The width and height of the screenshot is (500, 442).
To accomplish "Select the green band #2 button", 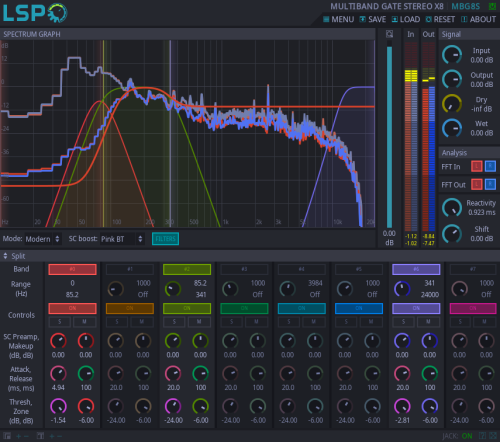I will pos(187,269).
